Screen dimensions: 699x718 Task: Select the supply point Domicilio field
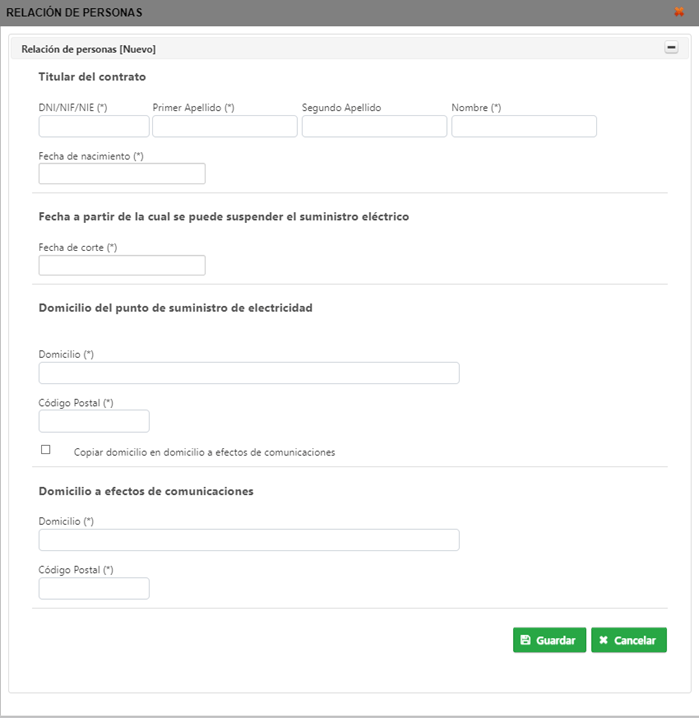pyautogui.click(x=249, y=373)
